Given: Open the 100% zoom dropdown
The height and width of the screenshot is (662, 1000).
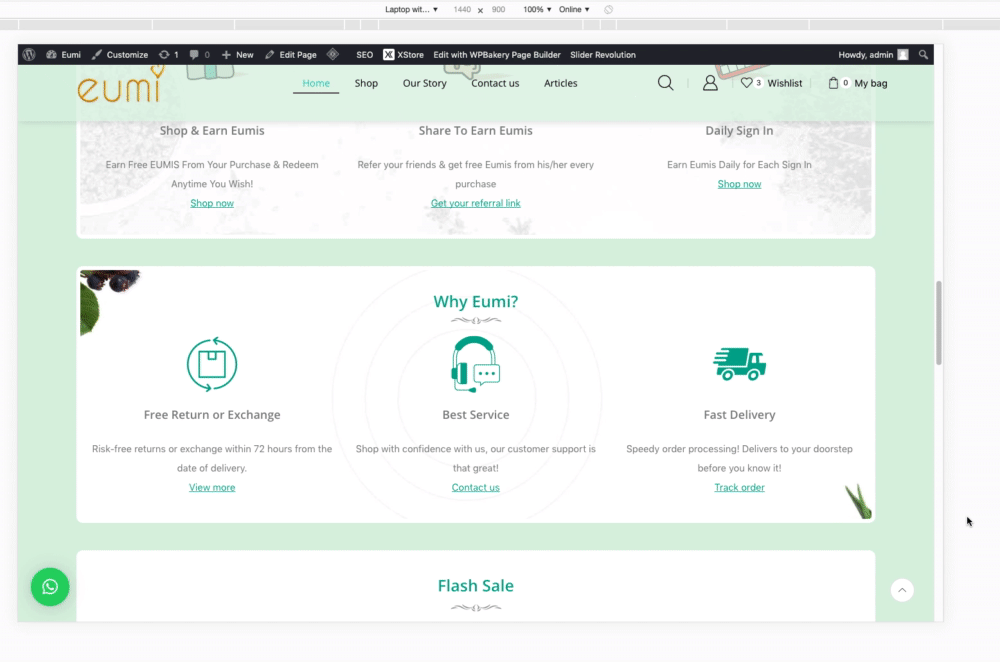Looking at the screenshot, I should tap(537, 10).
